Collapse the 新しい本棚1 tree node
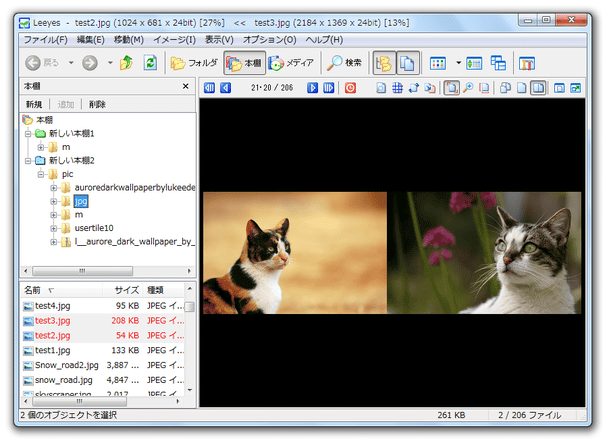Image resolution: width=607 pixels, height=441 pixels. (x=28, y=134)
